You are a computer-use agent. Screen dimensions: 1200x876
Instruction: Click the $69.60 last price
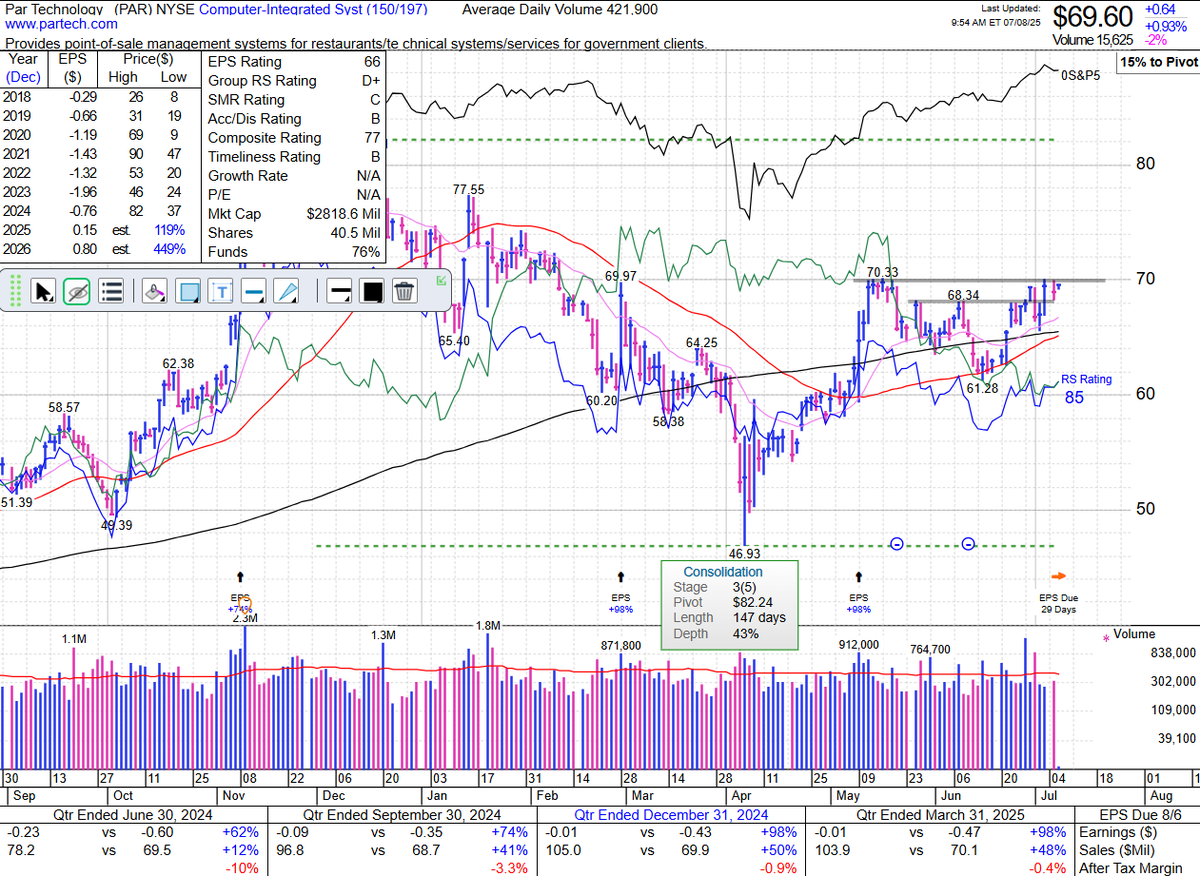1092,17
